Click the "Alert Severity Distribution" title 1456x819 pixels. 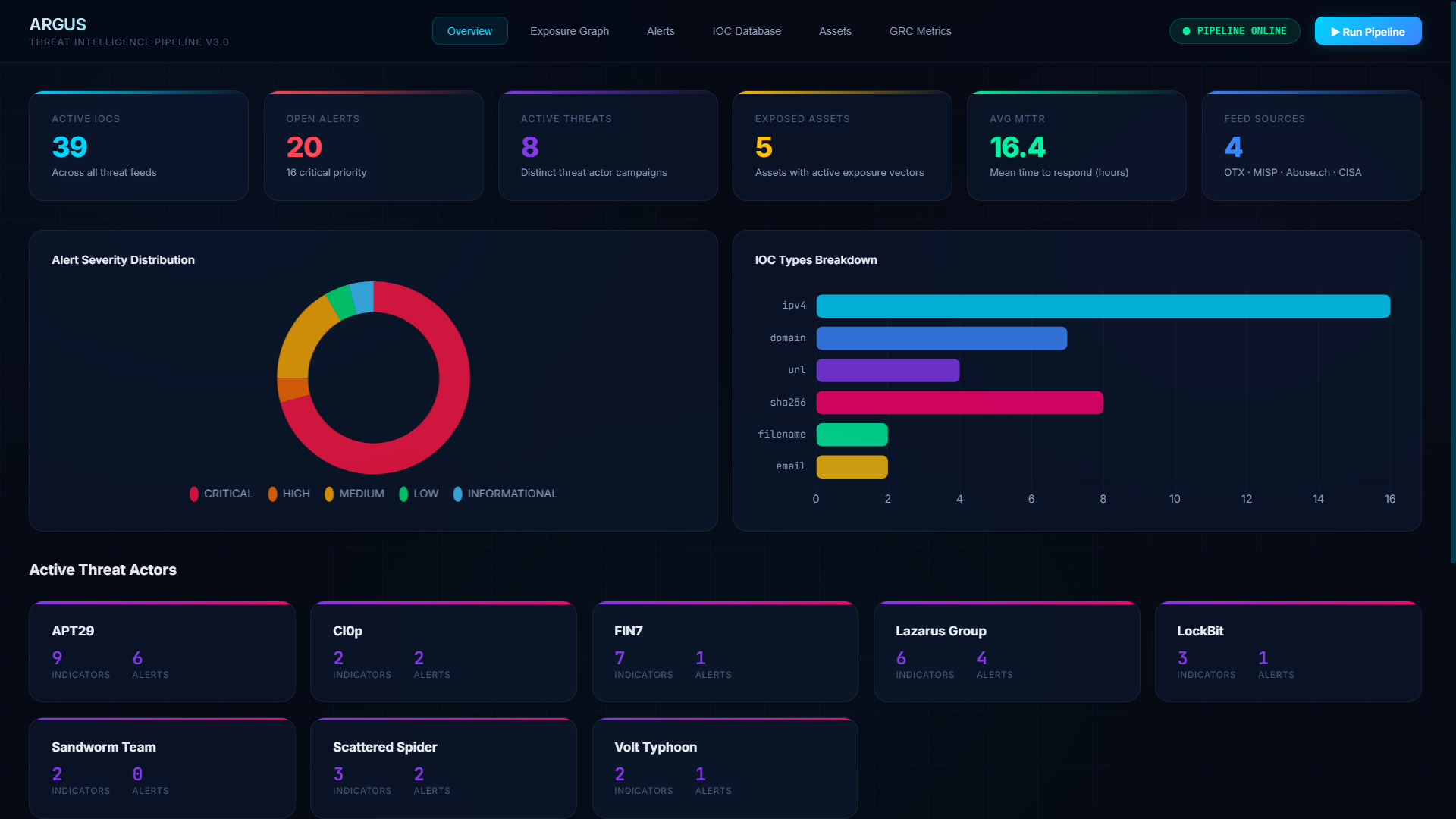click(x=123, y=260)
